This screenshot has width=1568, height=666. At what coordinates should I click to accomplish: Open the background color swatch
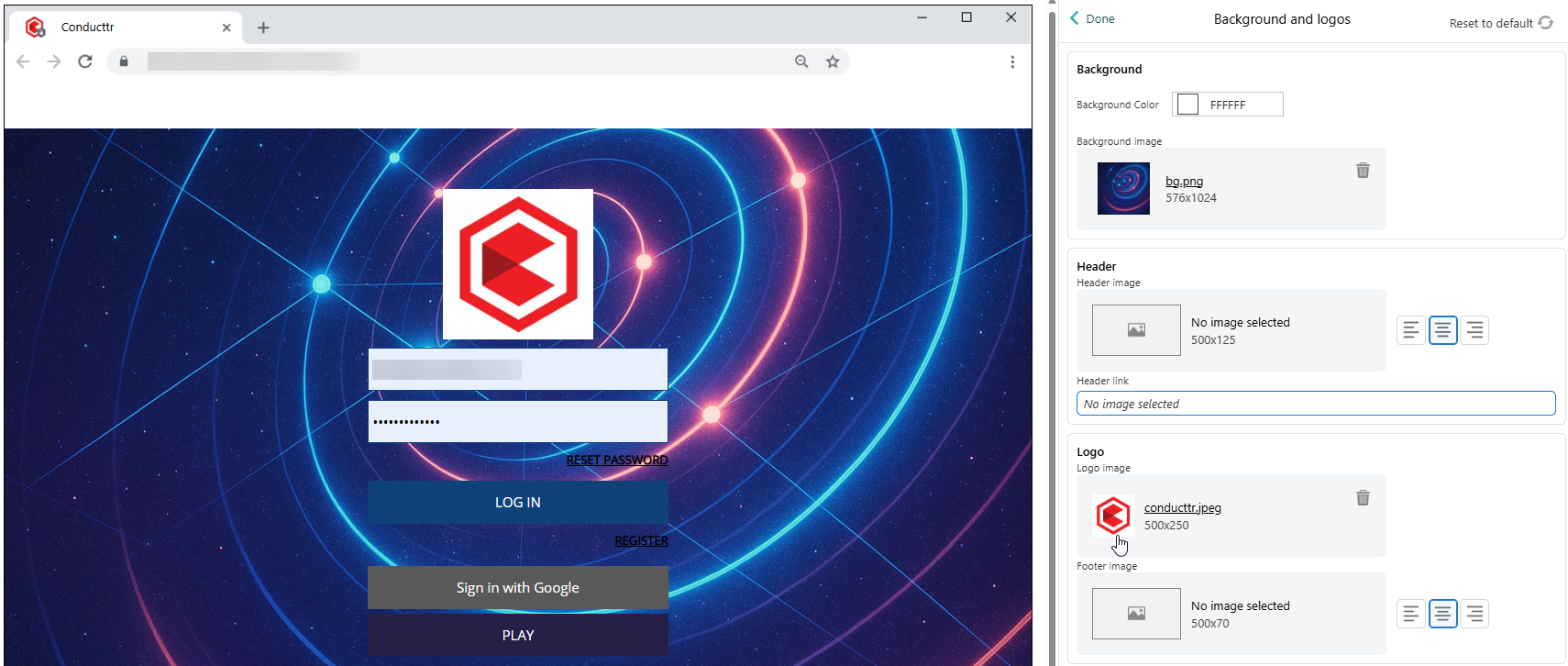(x=1187, y=105)
